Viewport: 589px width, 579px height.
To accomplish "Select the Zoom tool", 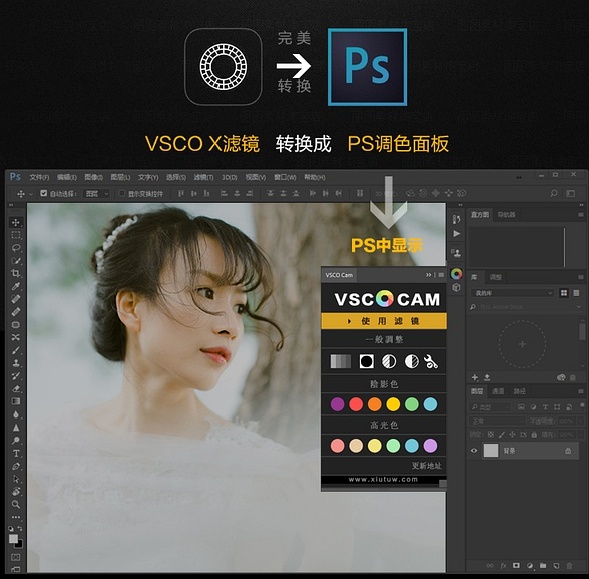I will [15, 504].
